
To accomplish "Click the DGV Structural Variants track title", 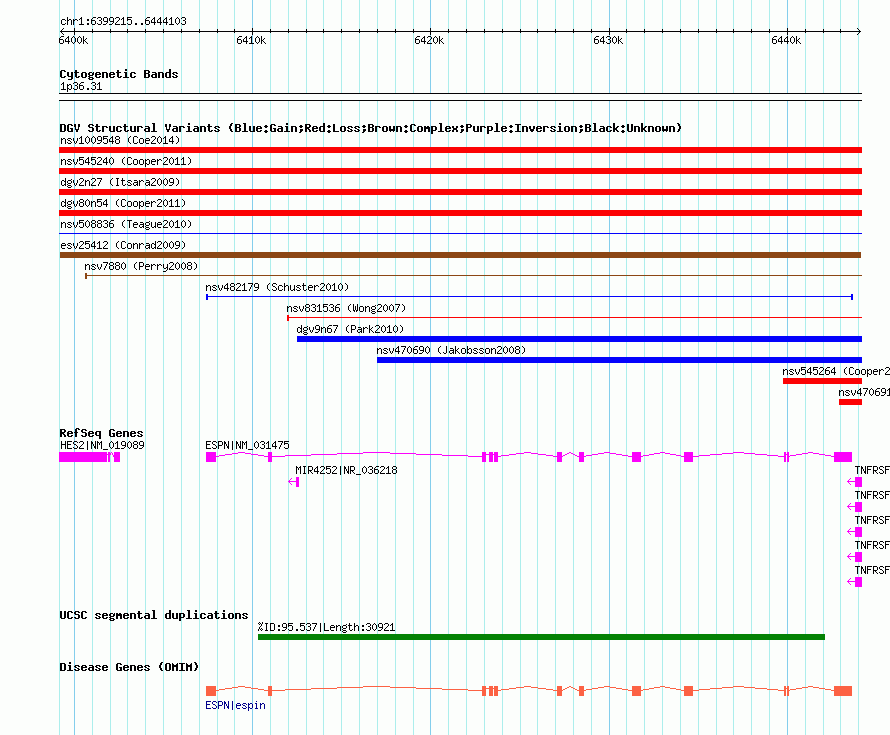I will pyautogui.click(x=370, y=128).
